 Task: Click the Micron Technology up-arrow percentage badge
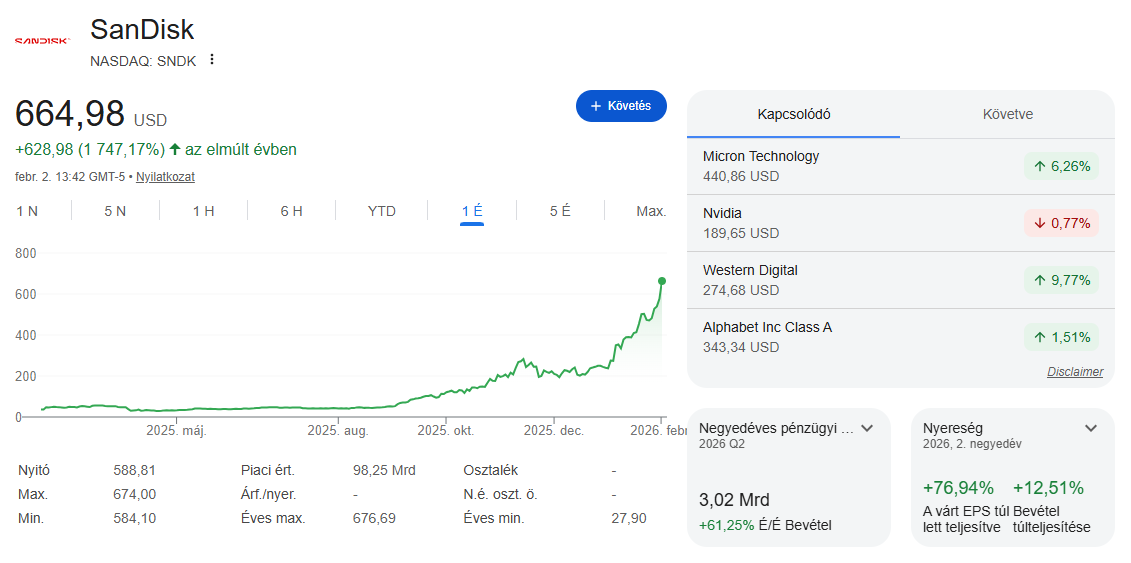tap(1060, 166)
